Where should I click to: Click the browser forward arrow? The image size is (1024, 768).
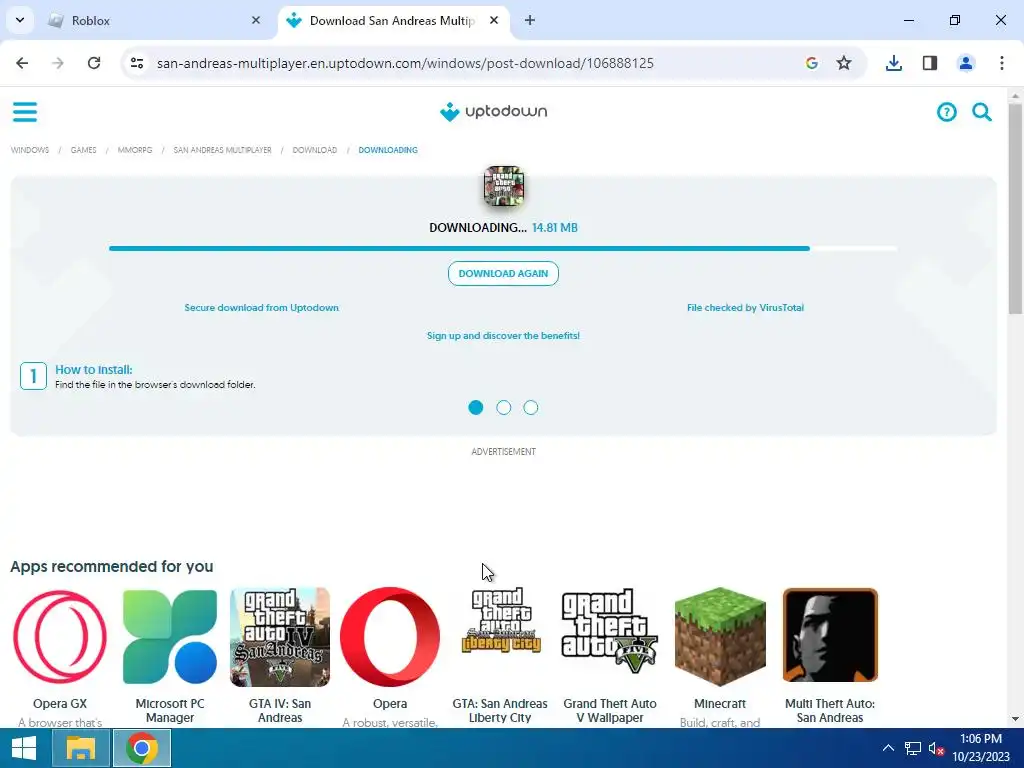tap(58, 63)
